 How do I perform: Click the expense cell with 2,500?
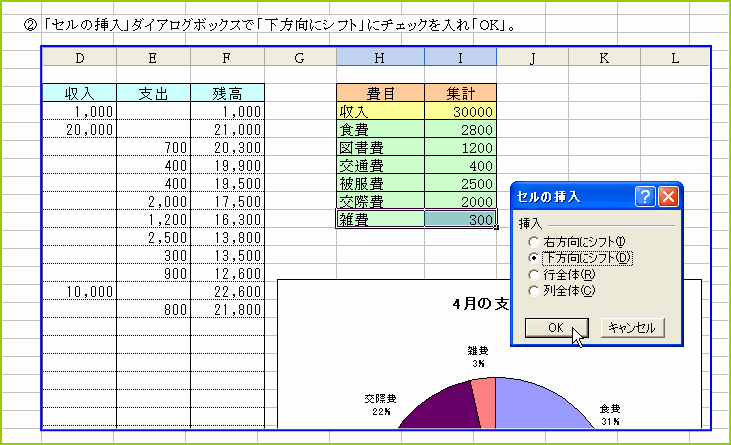click(x=153, y=237)
